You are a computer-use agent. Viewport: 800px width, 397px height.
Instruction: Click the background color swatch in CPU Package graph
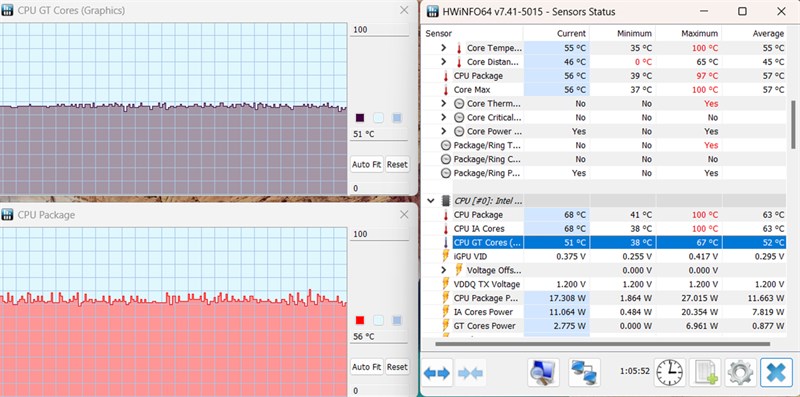(378, 320)
